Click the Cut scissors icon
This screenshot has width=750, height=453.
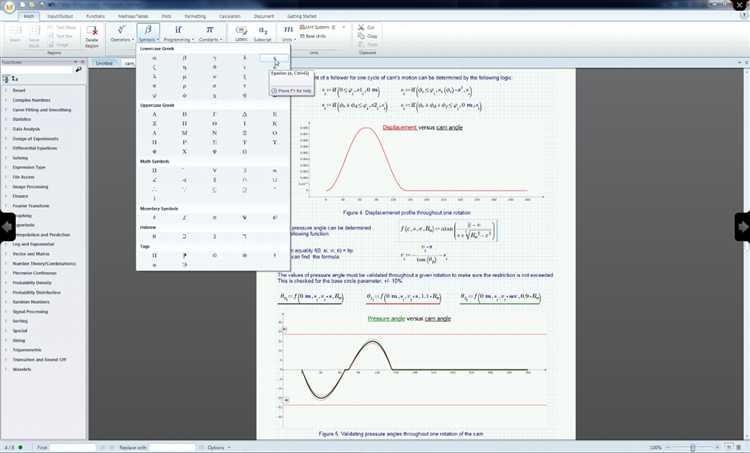click(362, 27)
